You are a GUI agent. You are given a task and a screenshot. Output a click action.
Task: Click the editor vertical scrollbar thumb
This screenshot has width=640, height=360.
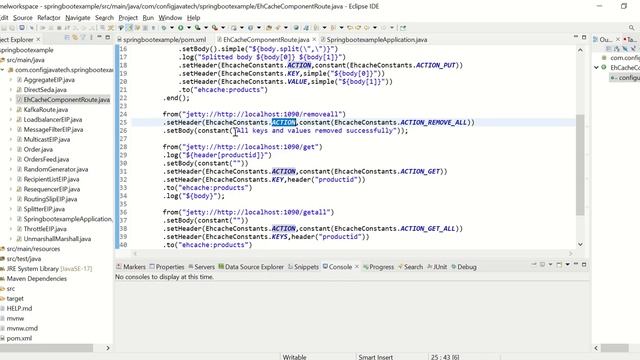pos(580,165)
